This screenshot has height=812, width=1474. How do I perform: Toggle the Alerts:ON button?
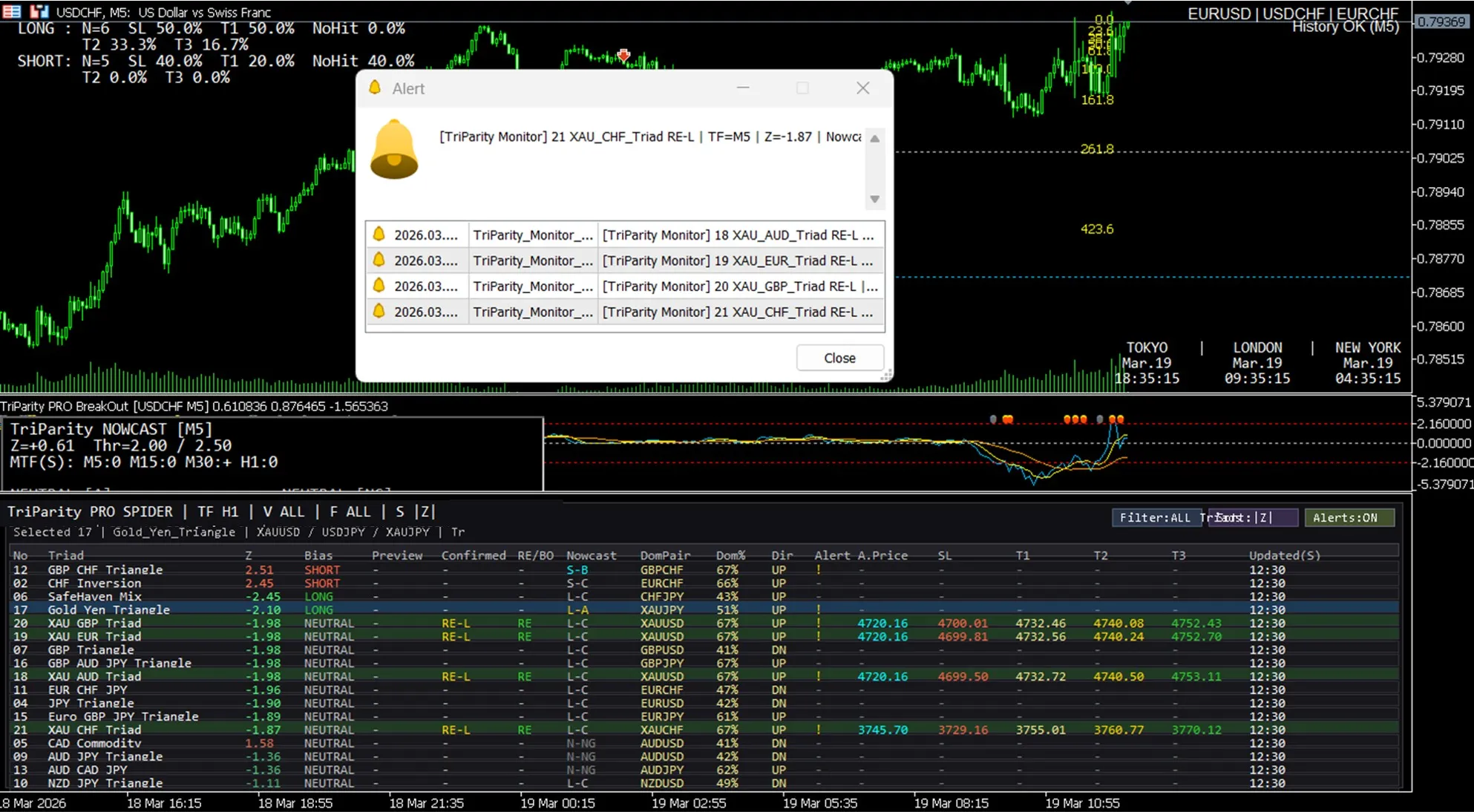point(1349,517)
